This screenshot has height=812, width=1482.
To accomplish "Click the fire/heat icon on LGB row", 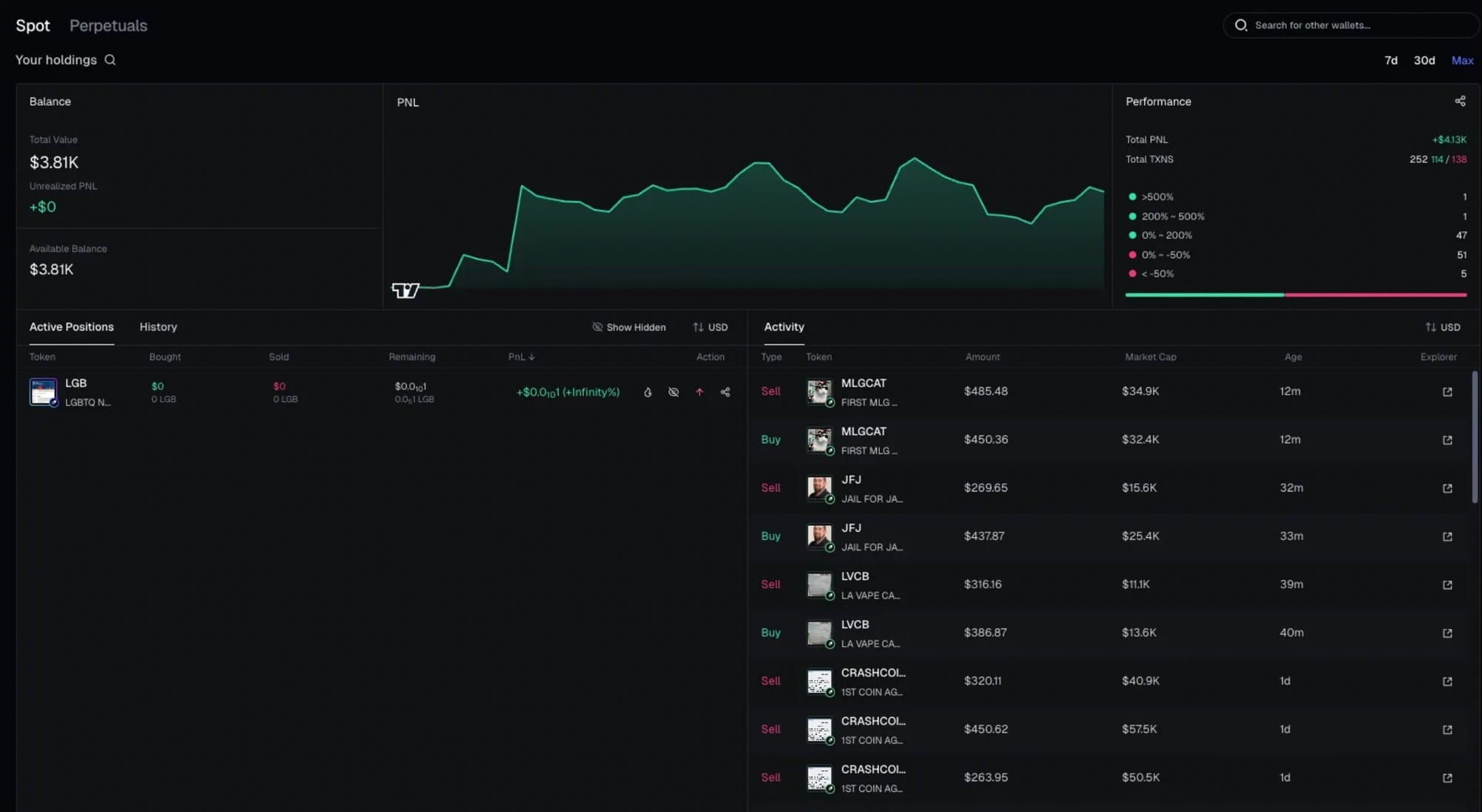I will coord(648,392).
